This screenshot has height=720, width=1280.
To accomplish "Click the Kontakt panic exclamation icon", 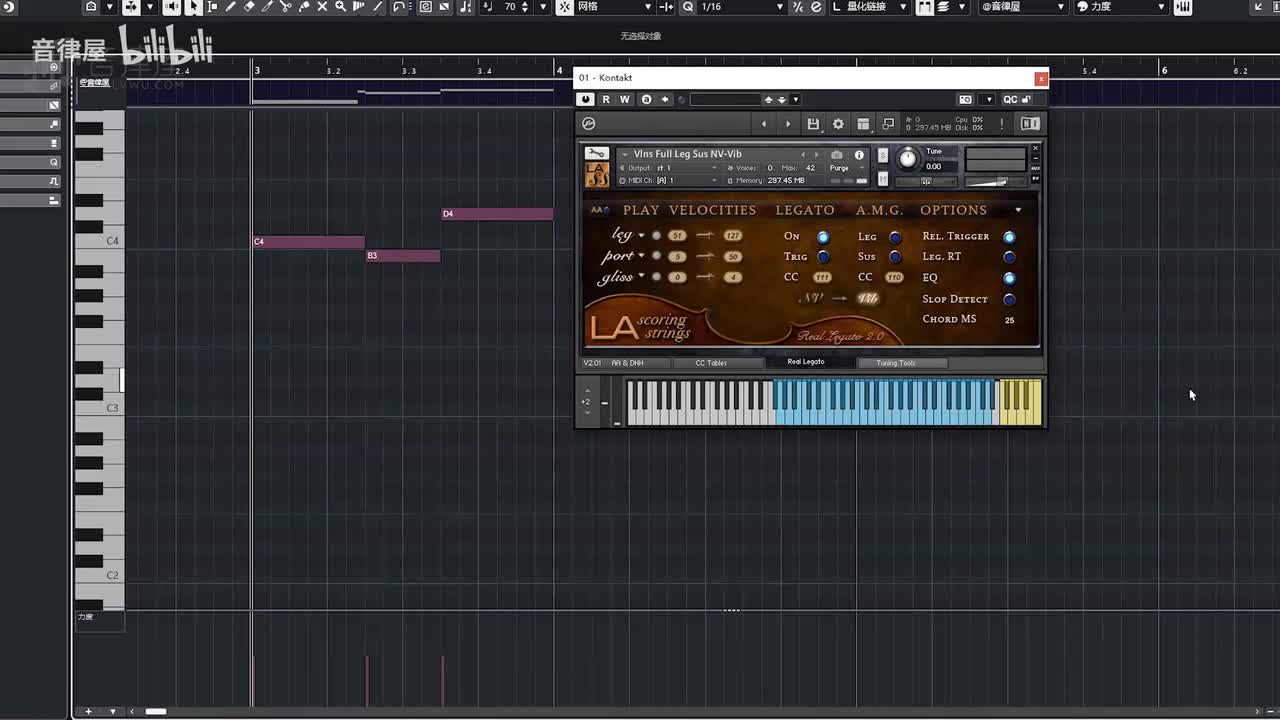I will click(1003, 124).
